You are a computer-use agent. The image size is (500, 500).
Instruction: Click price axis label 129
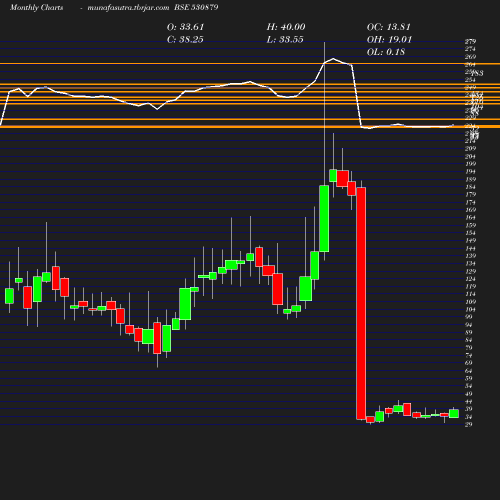(470, 271)
